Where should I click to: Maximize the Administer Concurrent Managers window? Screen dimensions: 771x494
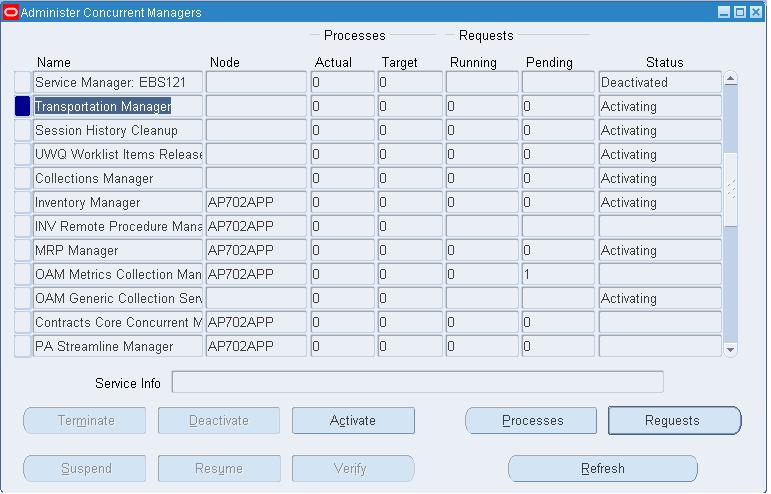[x=741, y=12]
